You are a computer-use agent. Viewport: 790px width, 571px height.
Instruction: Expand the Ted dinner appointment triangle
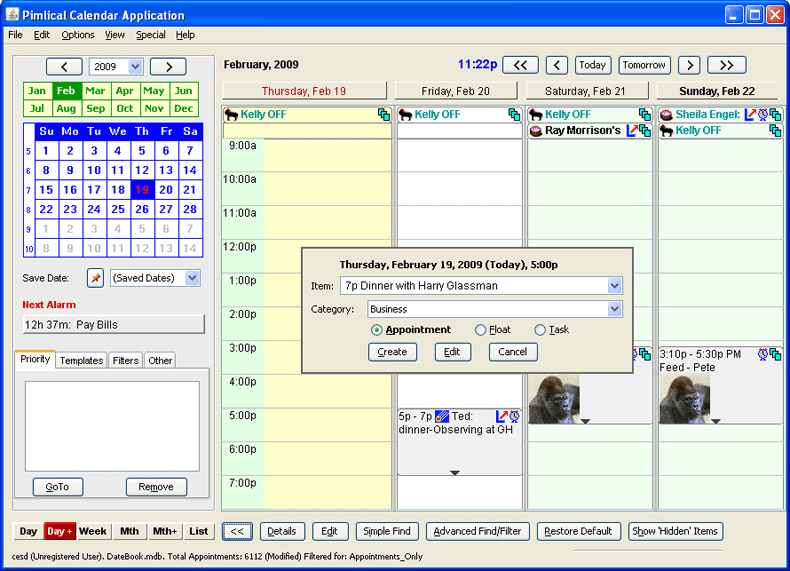[x=454, y=473]
